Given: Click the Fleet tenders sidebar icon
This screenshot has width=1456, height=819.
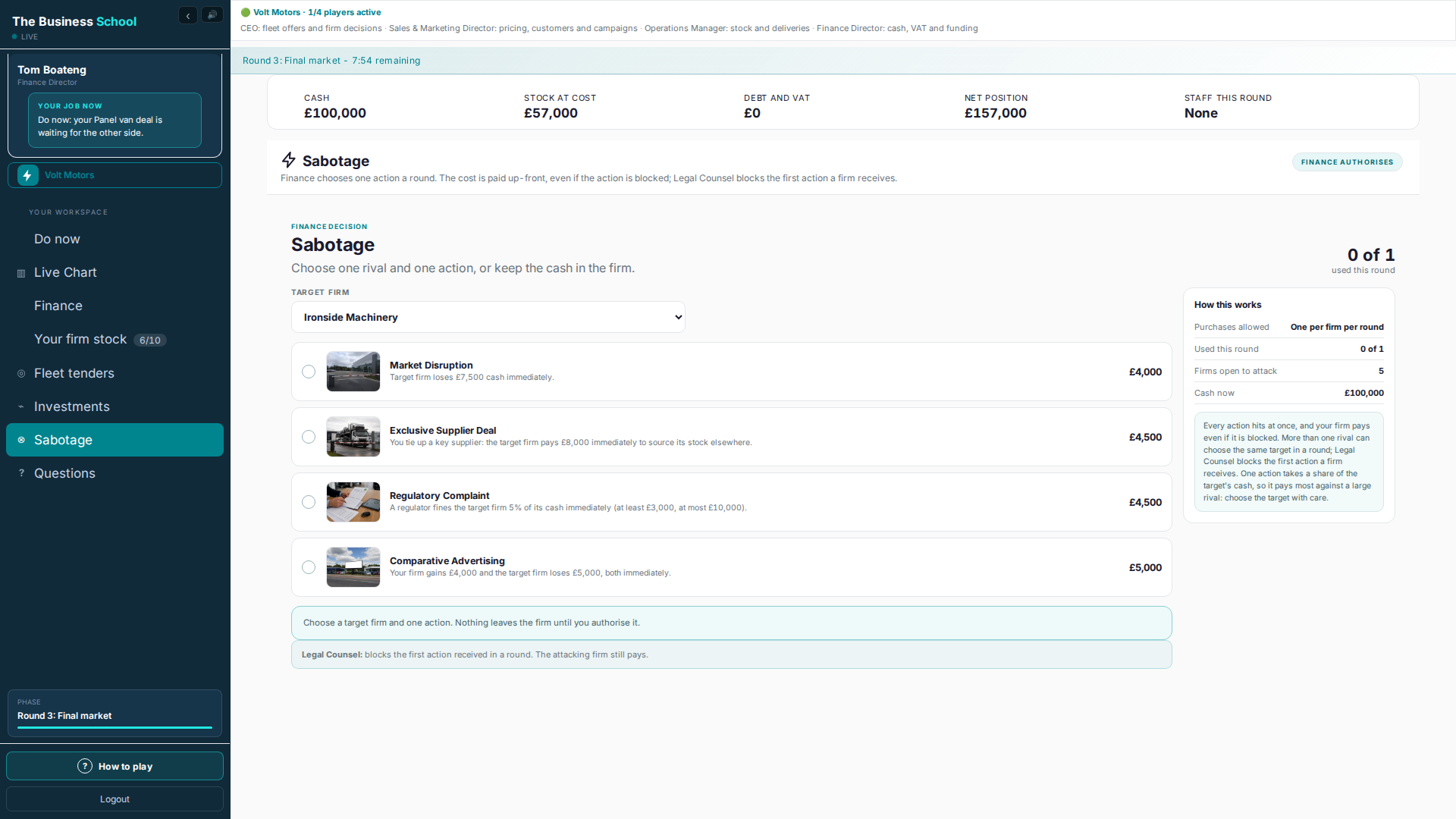Looking at the screenshot, I should point(21,373).
